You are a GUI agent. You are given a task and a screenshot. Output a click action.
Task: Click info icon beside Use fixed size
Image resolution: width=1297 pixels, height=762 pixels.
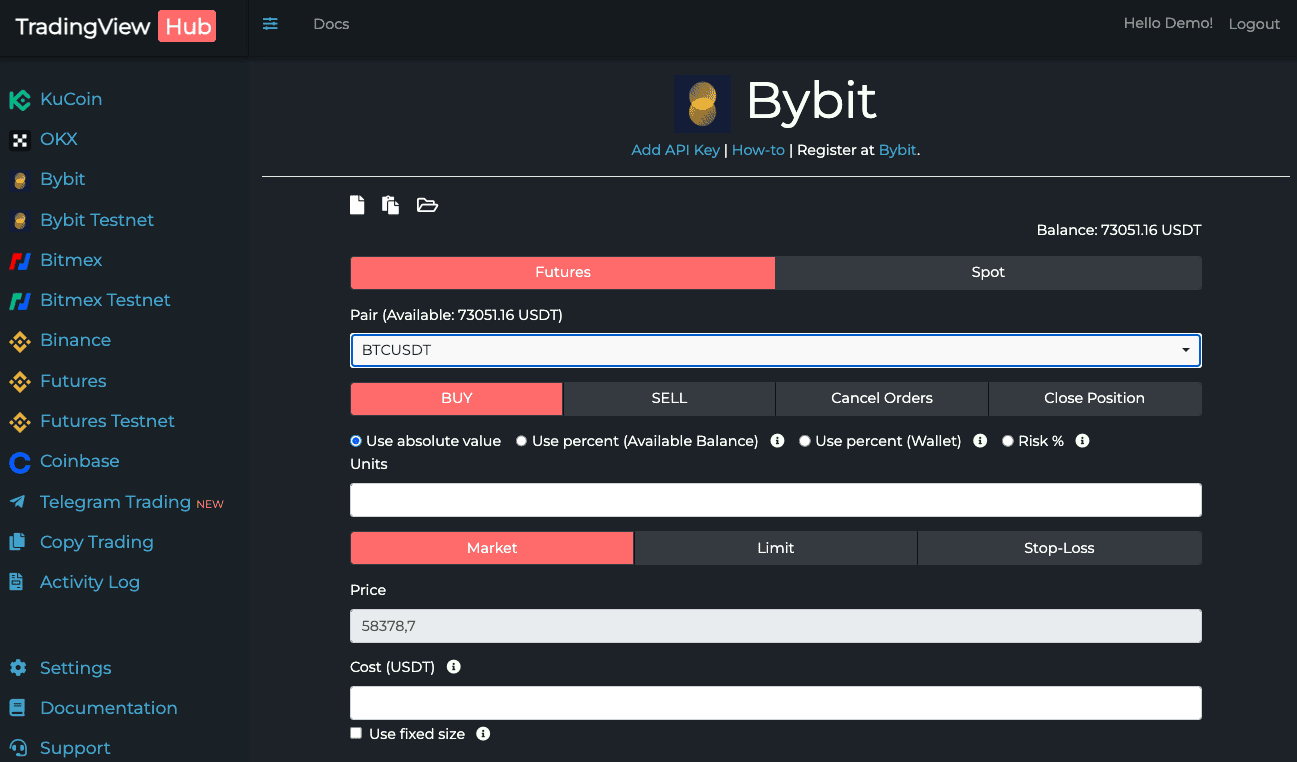click(x=483, y=734)
